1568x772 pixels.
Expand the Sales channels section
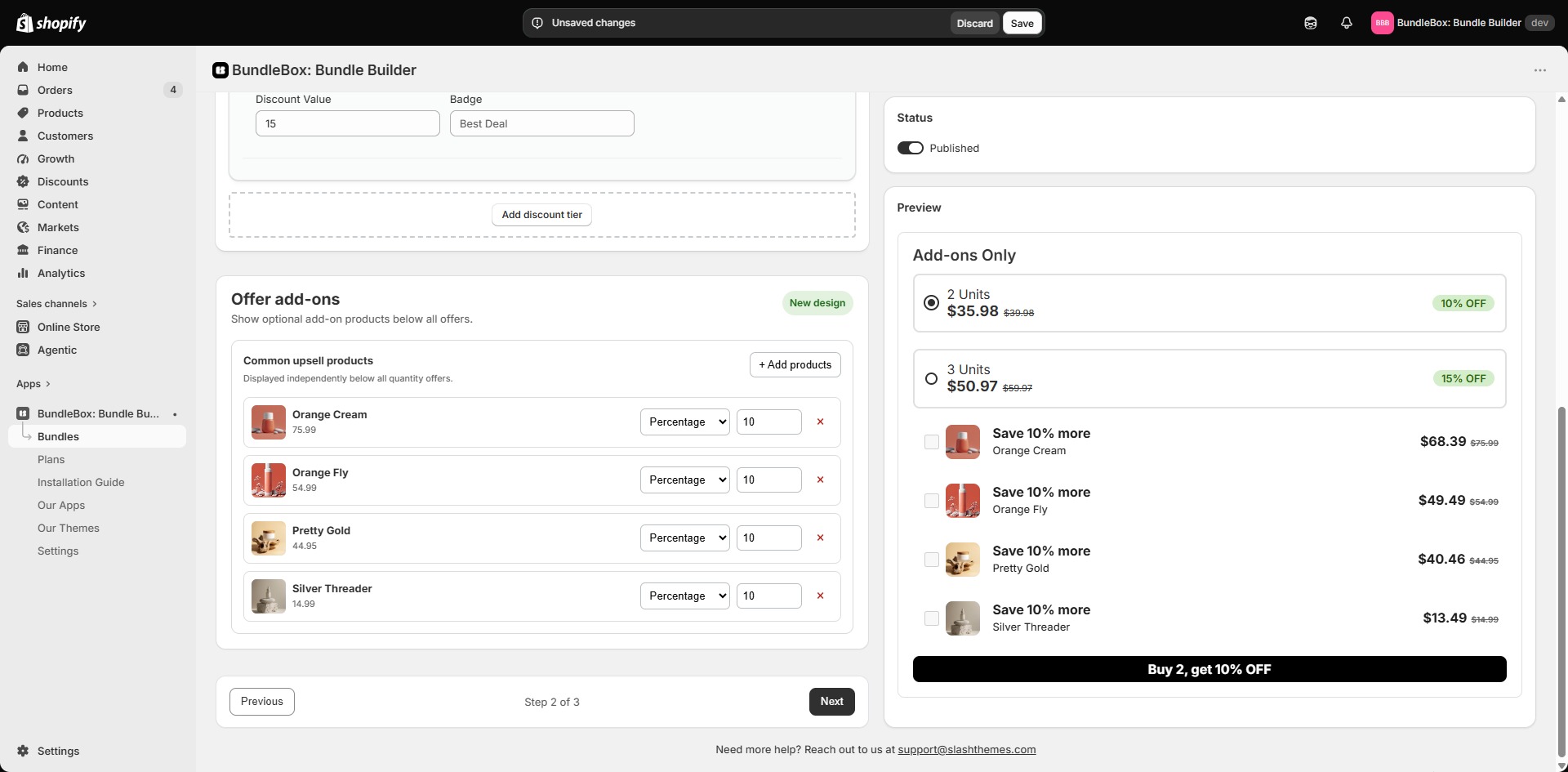[x=56, y=304]
